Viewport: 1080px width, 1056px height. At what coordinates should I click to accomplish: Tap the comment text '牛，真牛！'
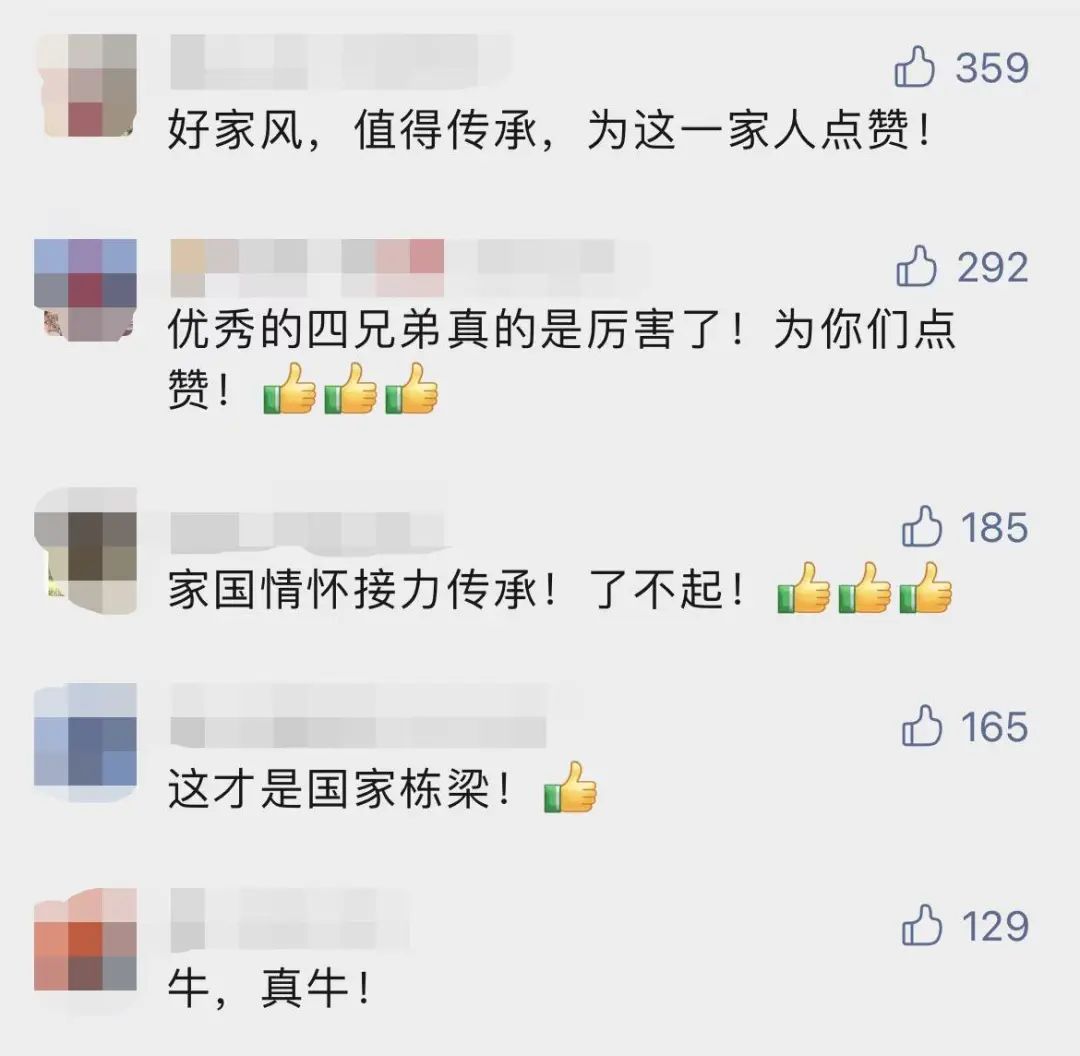coord(270,988)
